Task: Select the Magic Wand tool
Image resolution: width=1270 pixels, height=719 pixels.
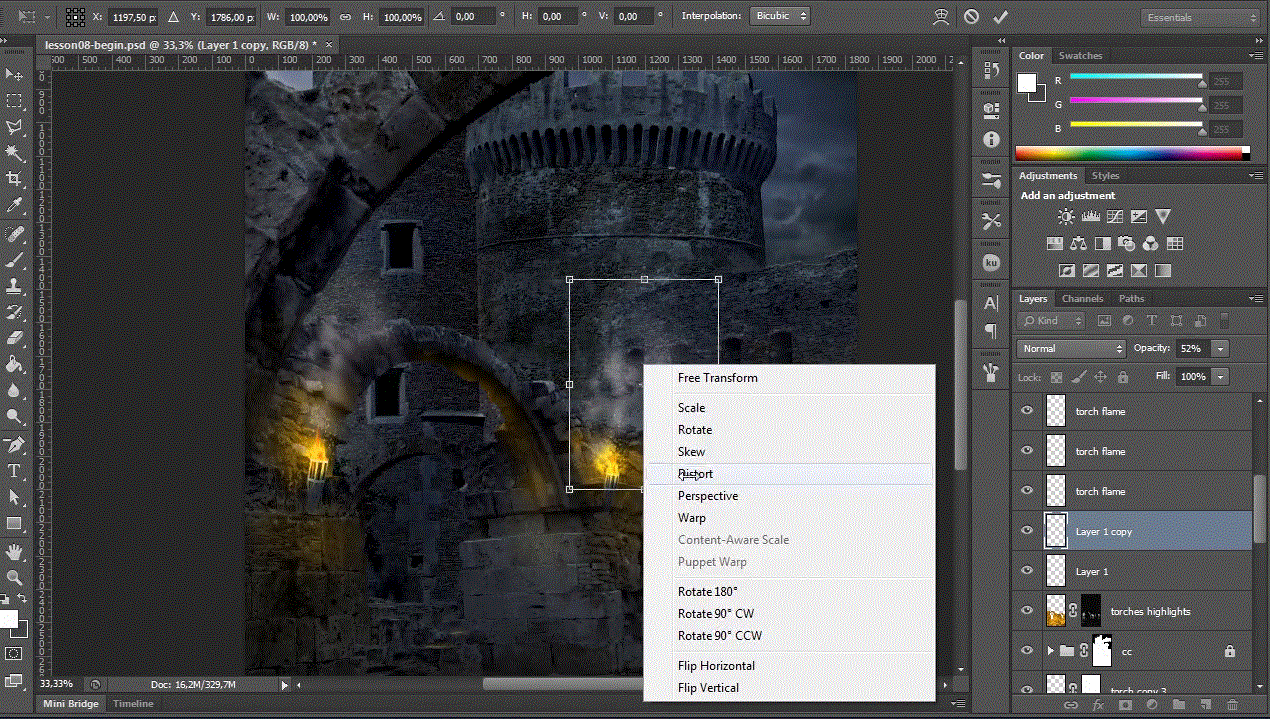Action: [14, 152]
